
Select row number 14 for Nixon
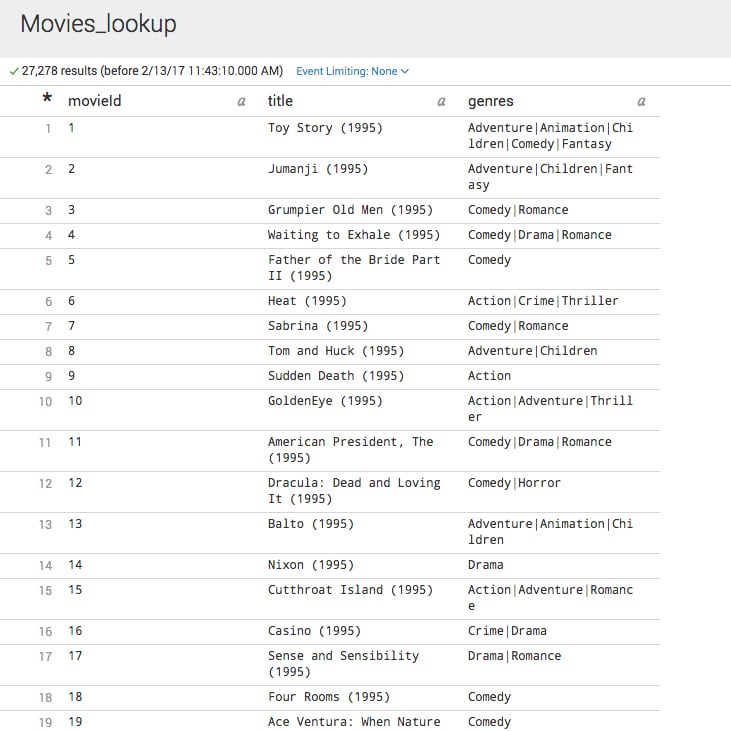coord(45,565)
